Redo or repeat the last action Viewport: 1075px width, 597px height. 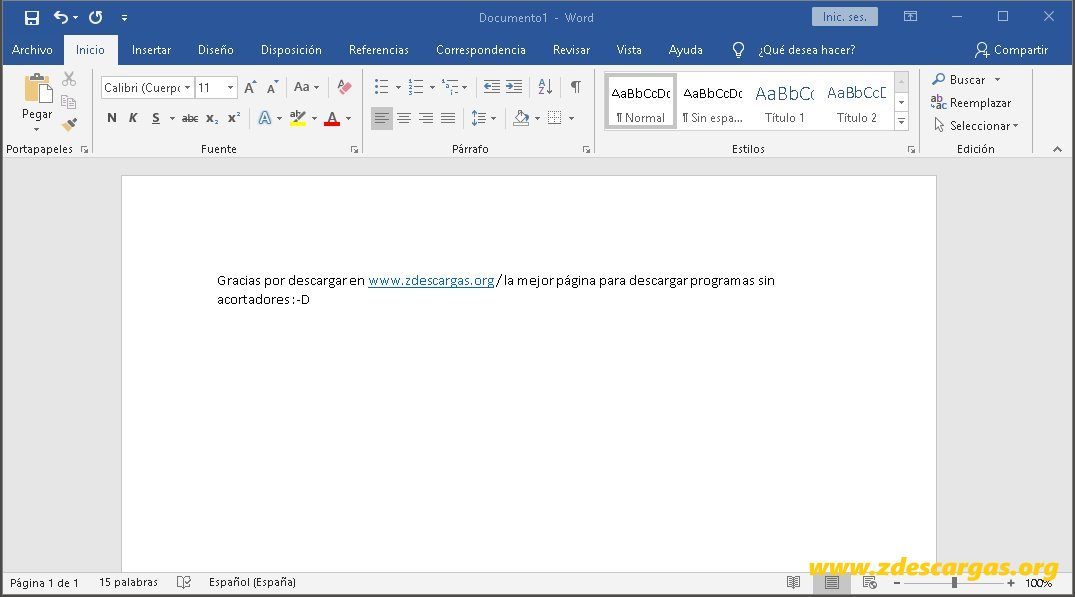95,17
